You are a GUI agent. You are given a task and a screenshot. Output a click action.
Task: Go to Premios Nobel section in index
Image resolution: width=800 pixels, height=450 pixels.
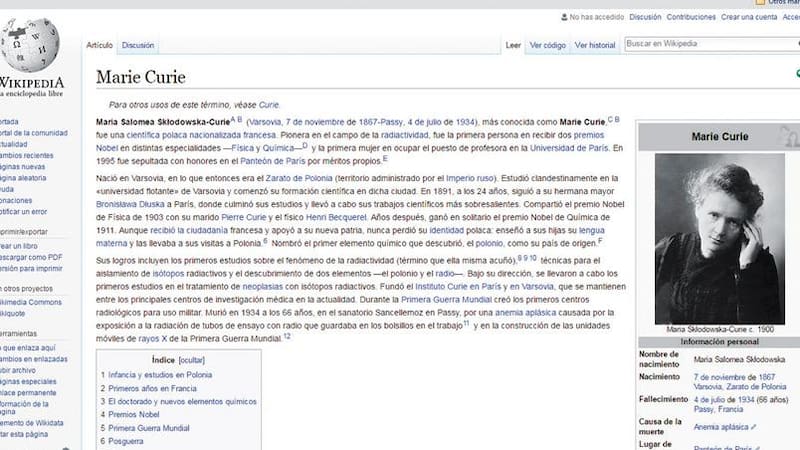(x=136, y=413)
